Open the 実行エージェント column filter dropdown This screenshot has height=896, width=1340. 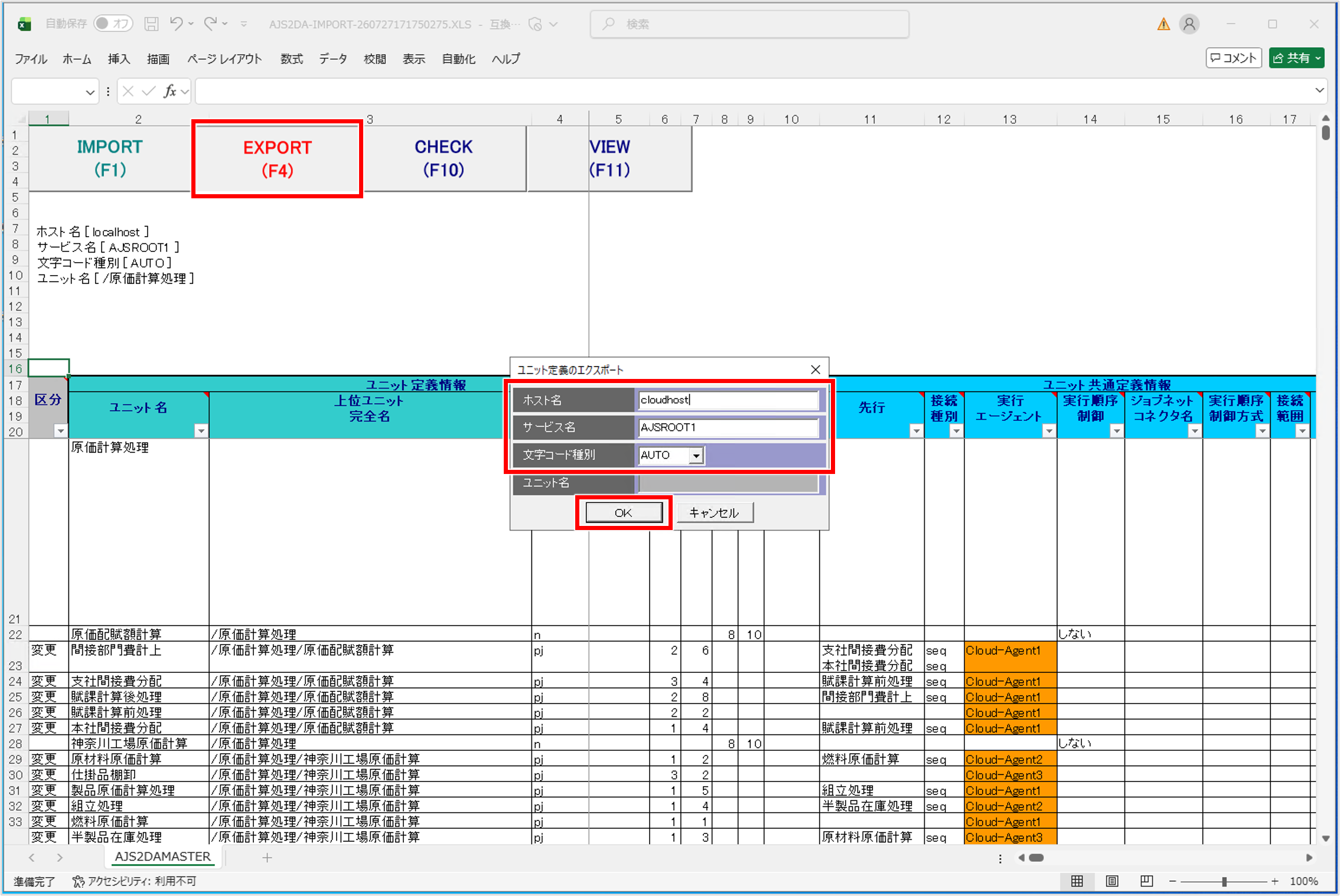pyautogui.click(x=1049, y=431)
